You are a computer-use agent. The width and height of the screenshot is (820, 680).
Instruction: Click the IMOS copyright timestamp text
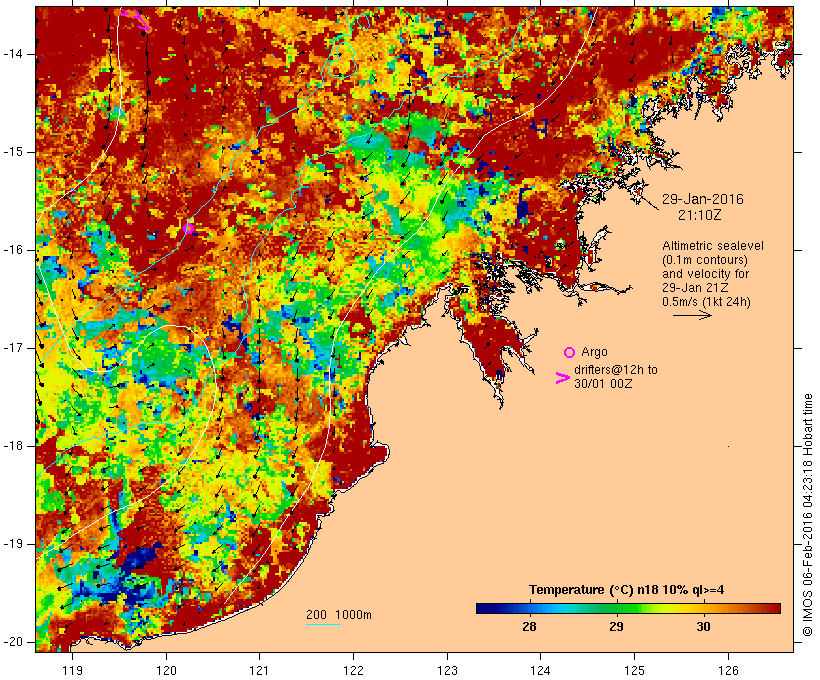(807, 515)
